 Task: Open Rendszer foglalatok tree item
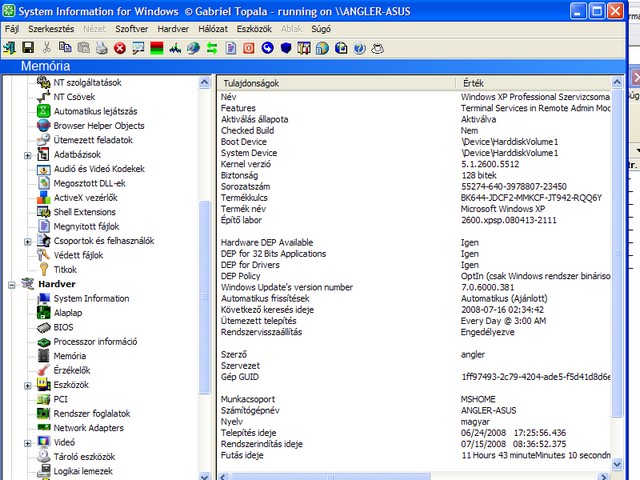click(x=92, y=413)
